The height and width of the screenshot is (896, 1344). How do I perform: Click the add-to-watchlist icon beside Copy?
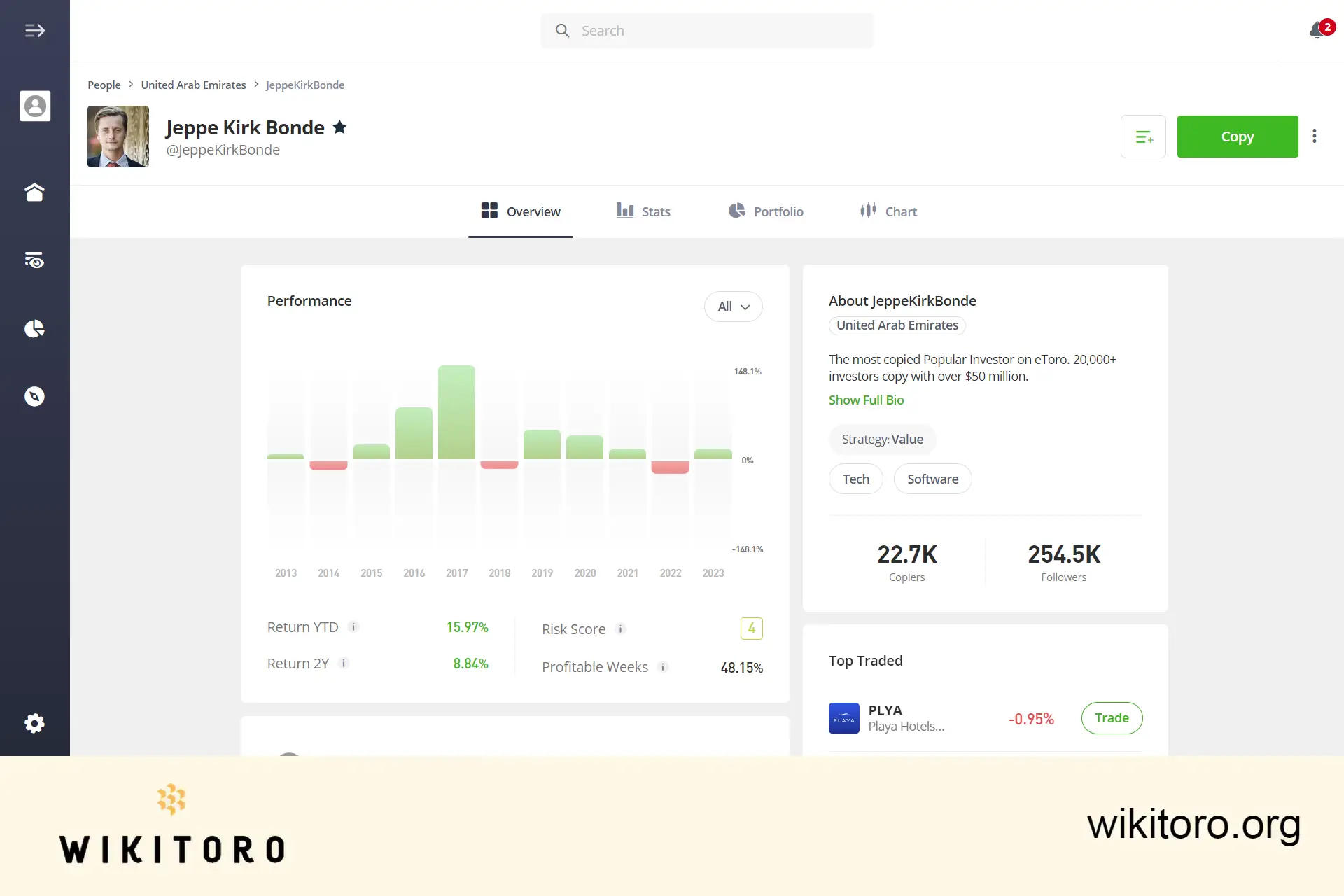coord(1143,136)
